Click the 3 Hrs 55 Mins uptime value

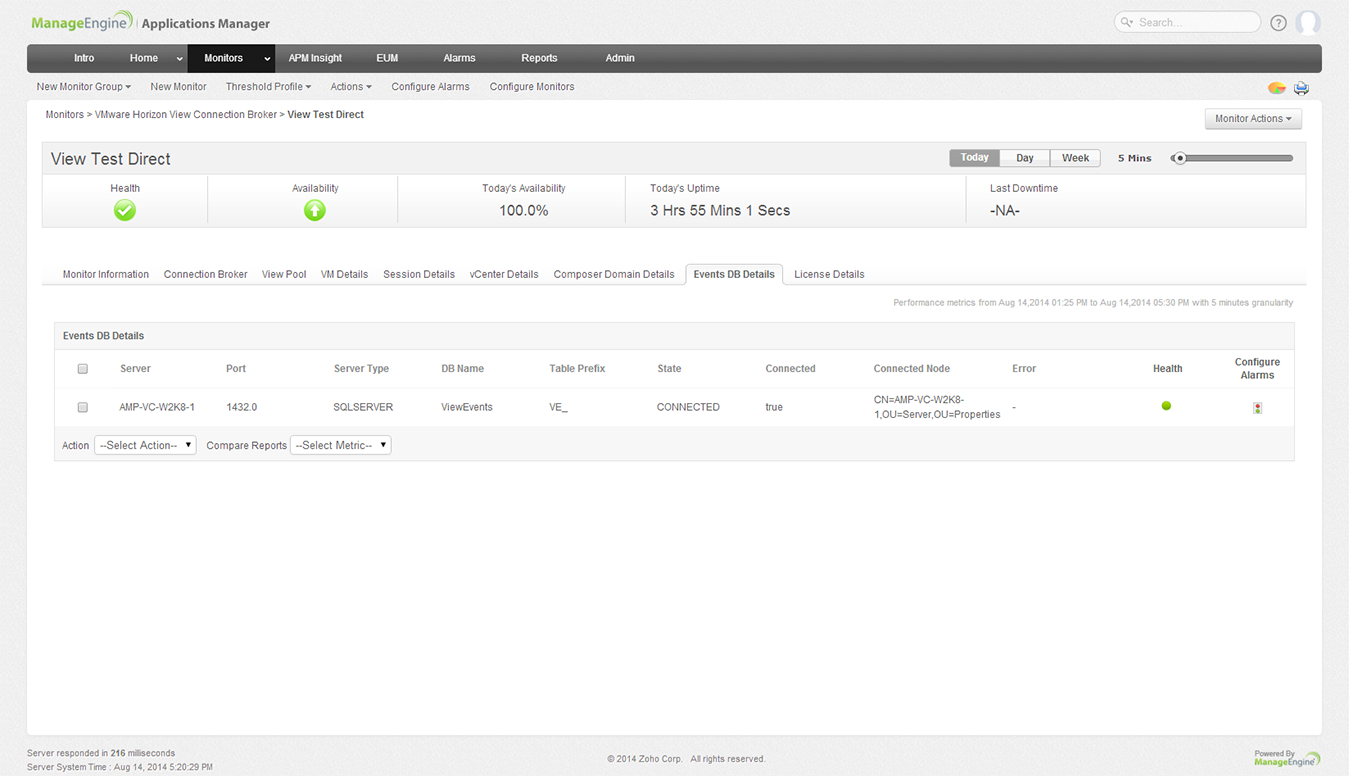pyautogui.click(x=720, y=211)
